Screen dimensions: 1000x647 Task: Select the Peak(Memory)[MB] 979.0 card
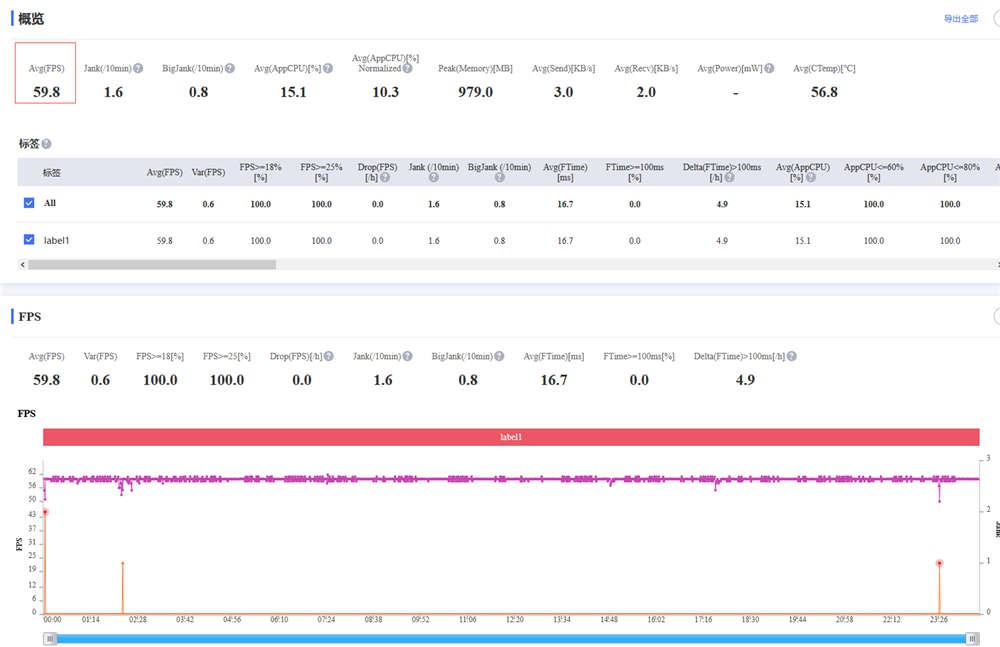[475, 81]
